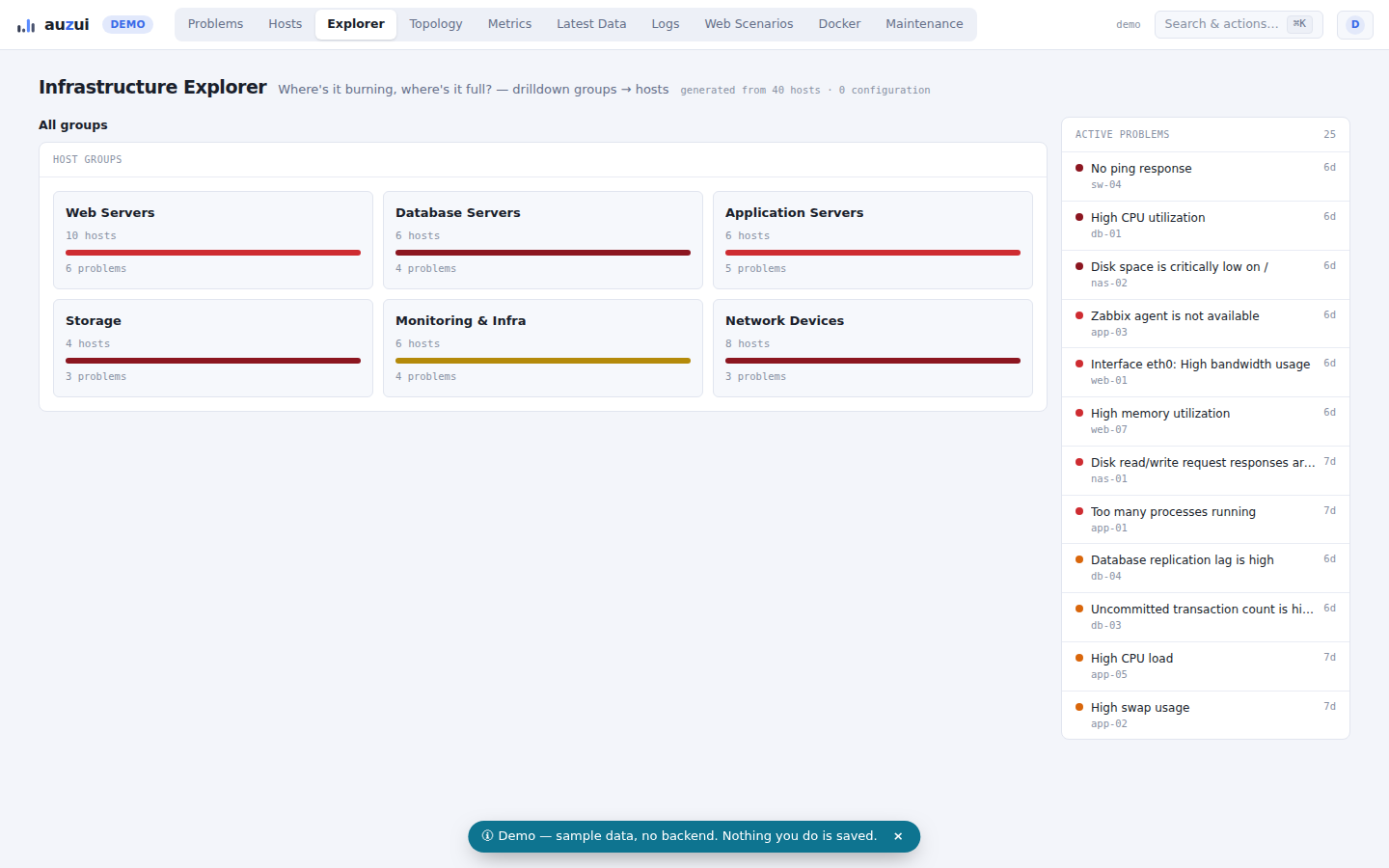Open the Problems tab
Image resolution: width=1389 pixels, height=868 pixels.
coord(215,24)
